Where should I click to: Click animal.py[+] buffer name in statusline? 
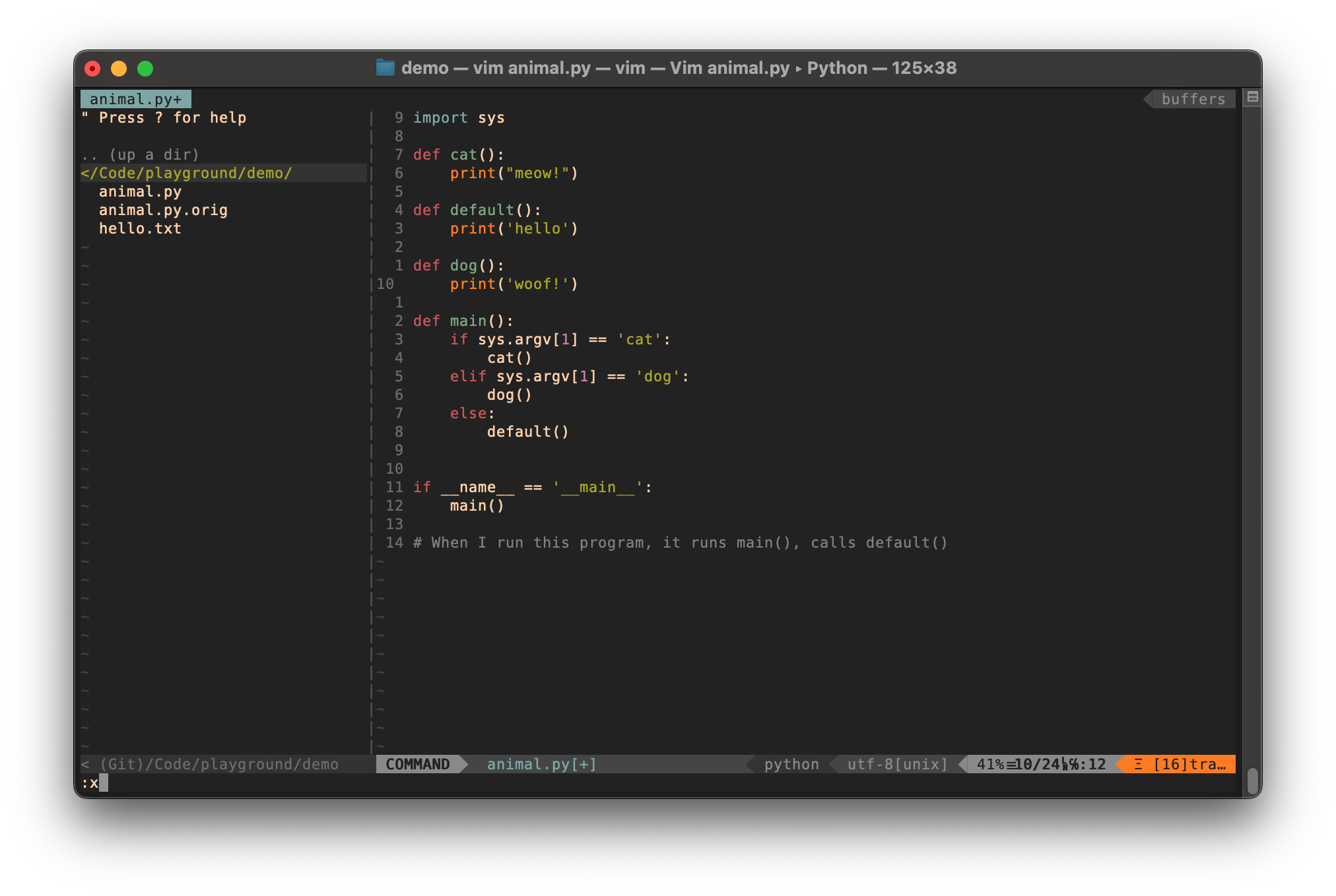pyautogui.click(x=541, y=764)
